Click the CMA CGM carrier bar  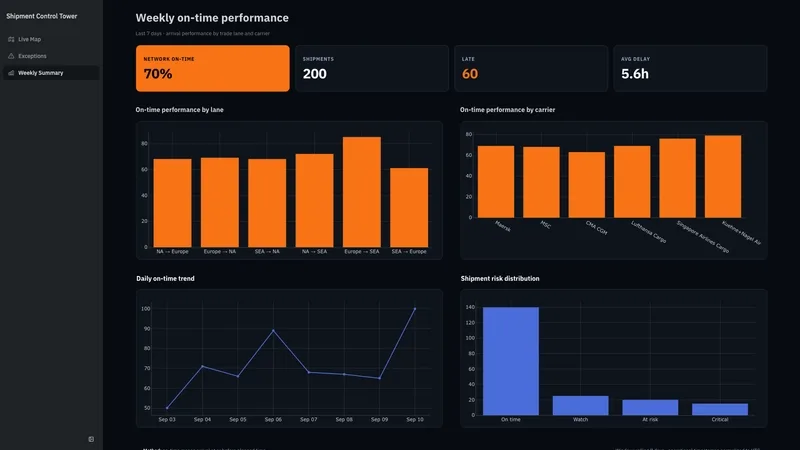[587, 185]
